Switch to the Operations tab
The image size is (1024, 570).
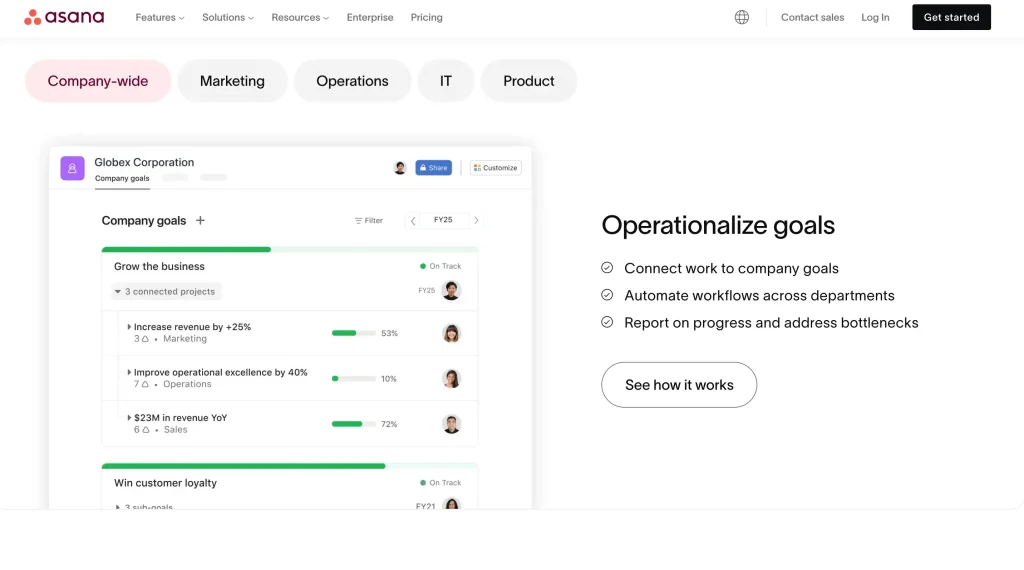pos(352,81)
